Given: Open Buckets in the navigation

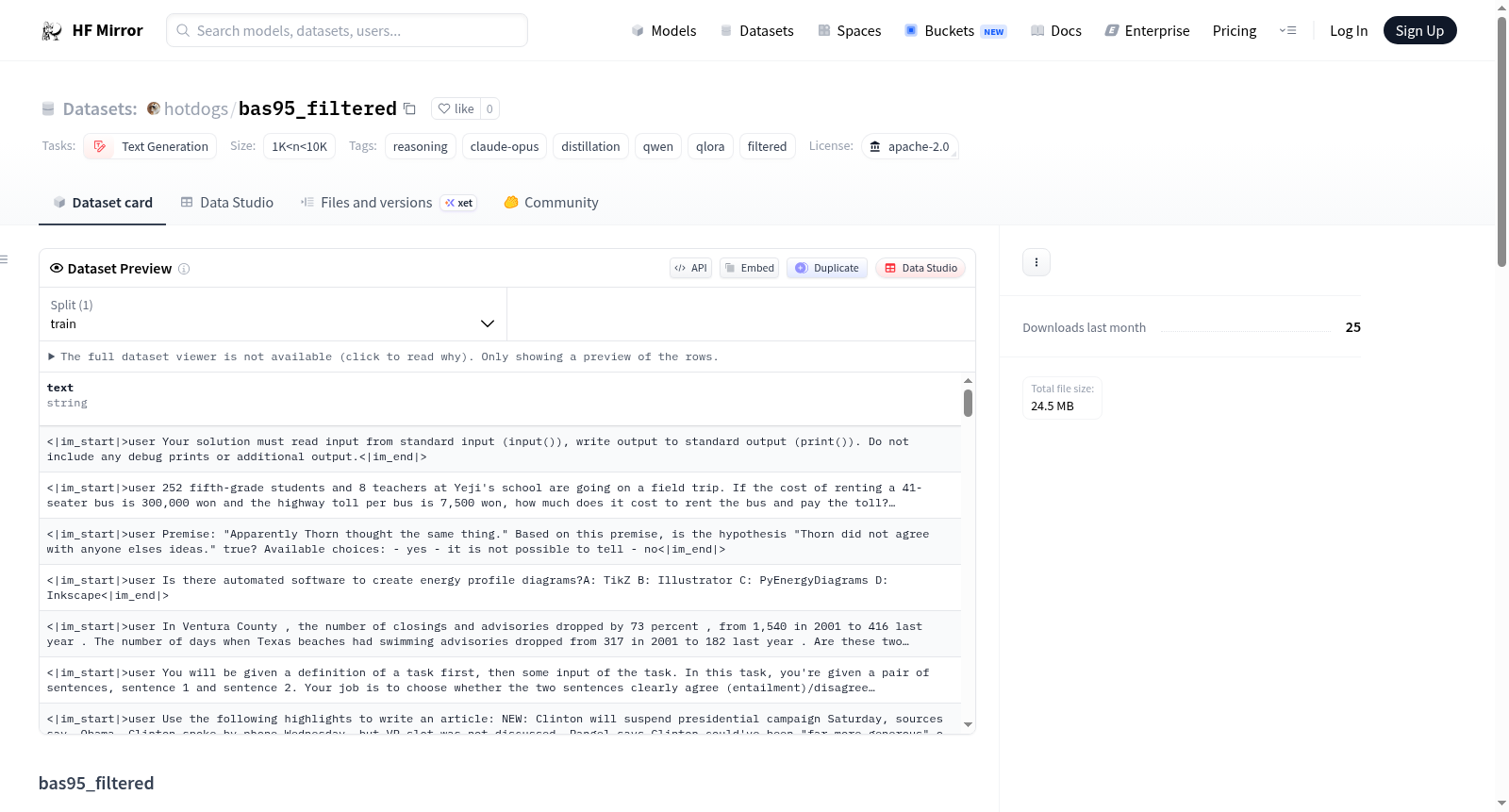Looking at the screenshot, I should (x=955, y=31).
